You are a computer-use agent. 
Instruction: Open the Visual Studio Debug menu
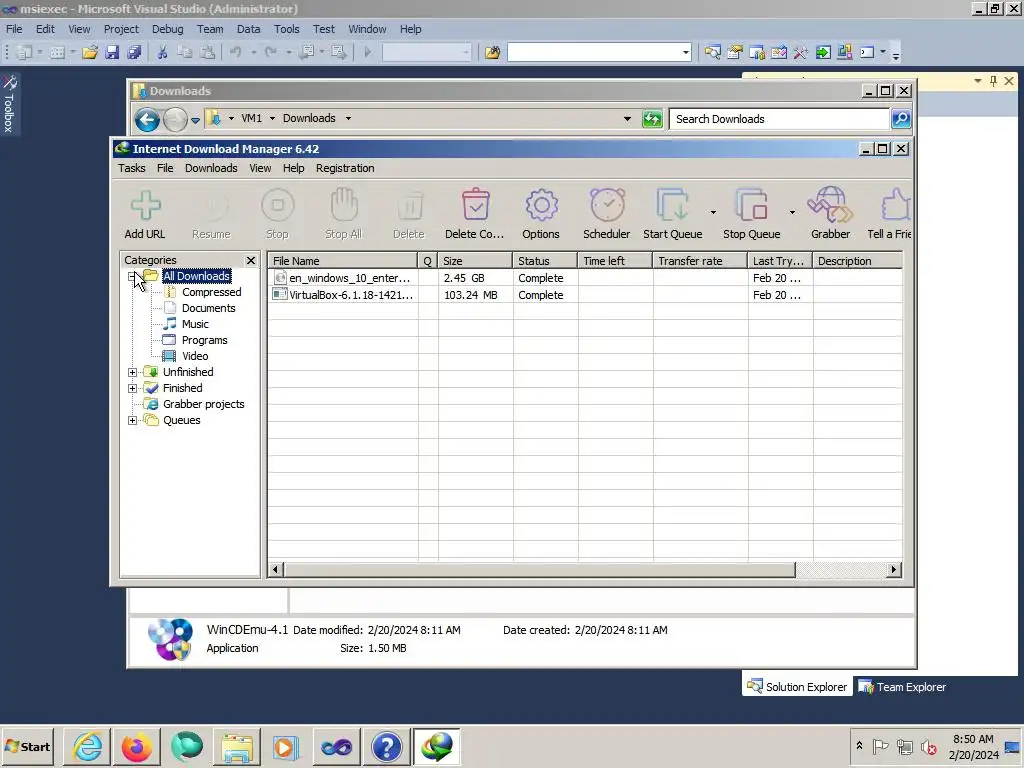click(x=167, y=29)
